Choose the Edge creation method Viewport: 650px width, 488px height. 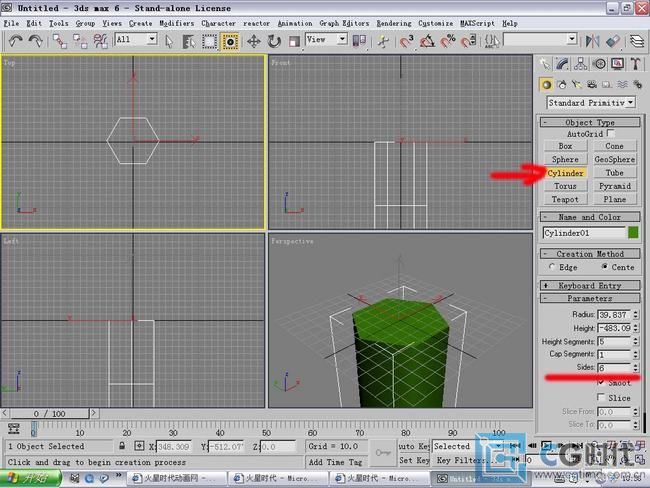click(x=552, y=267)
